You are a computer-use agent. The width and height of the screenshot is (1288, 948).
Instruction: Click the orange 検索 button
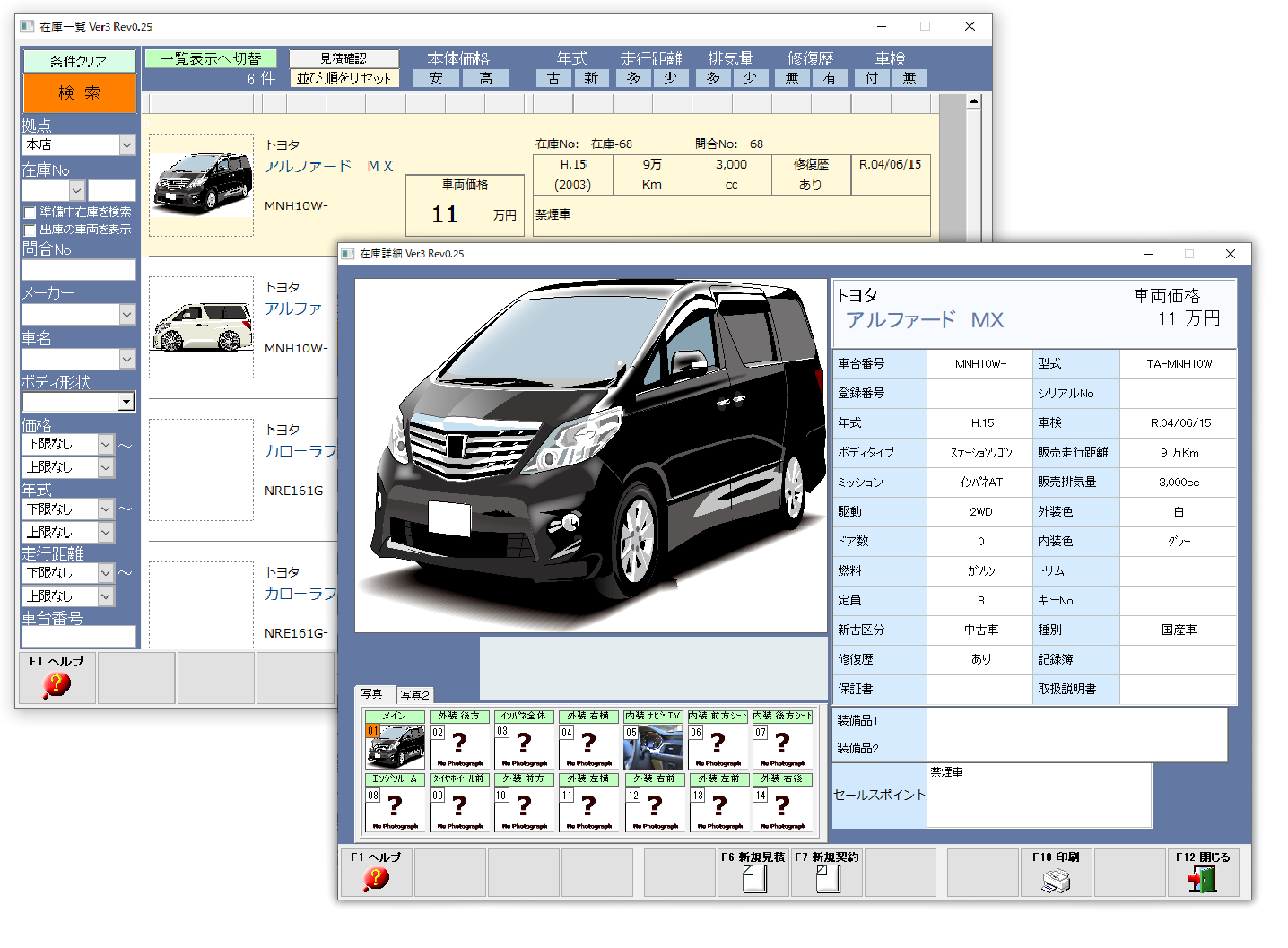point(80,93)
